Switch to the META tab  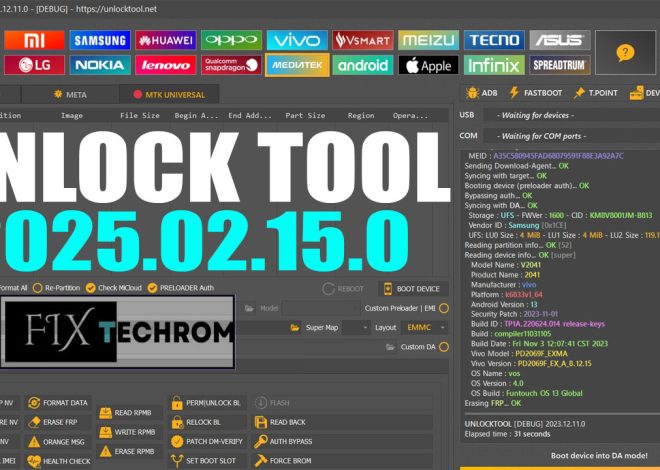[x=70, y=94]
